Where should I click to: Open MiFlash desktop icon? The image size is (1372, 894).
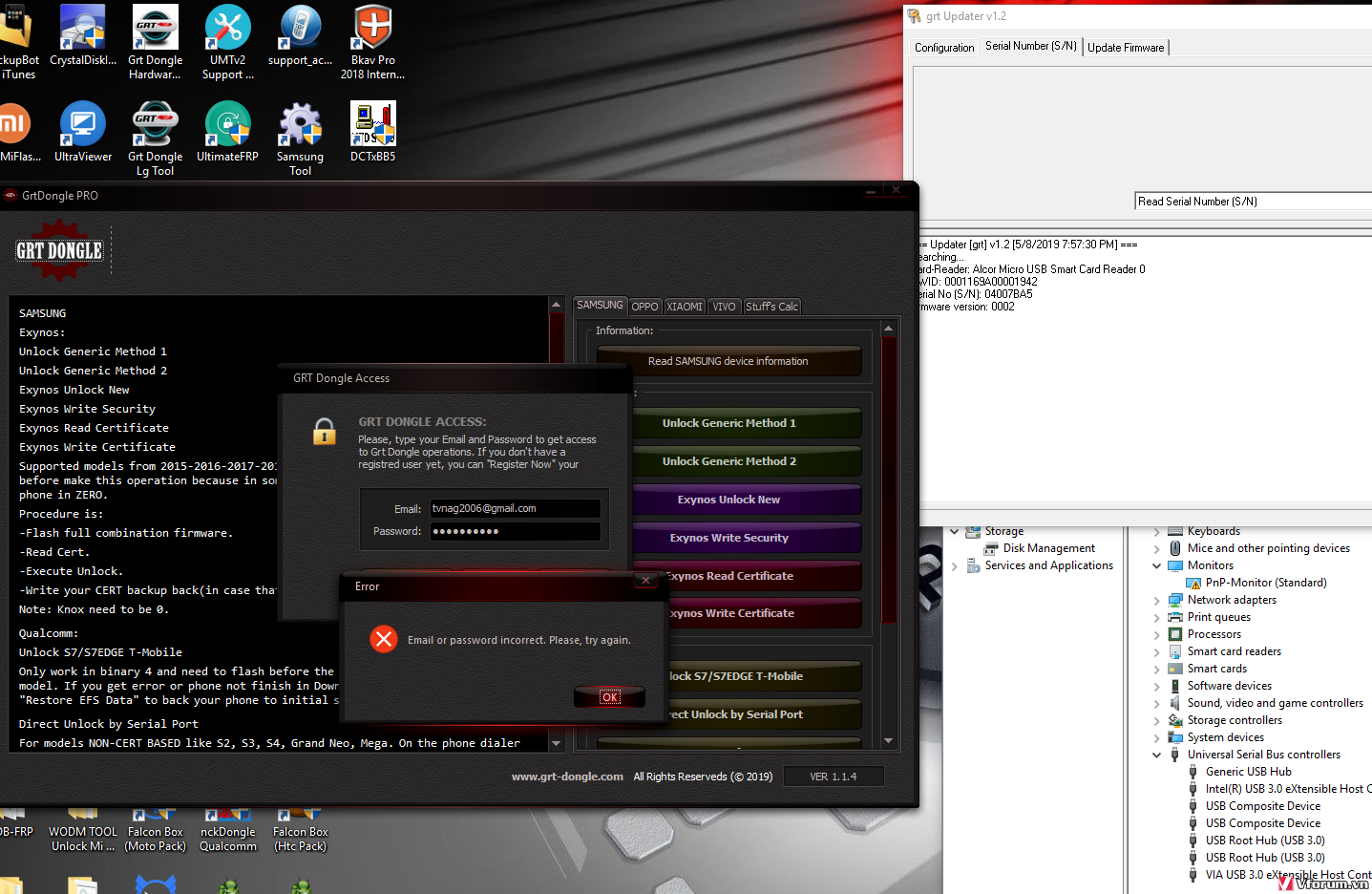click(x=17, y=133)
